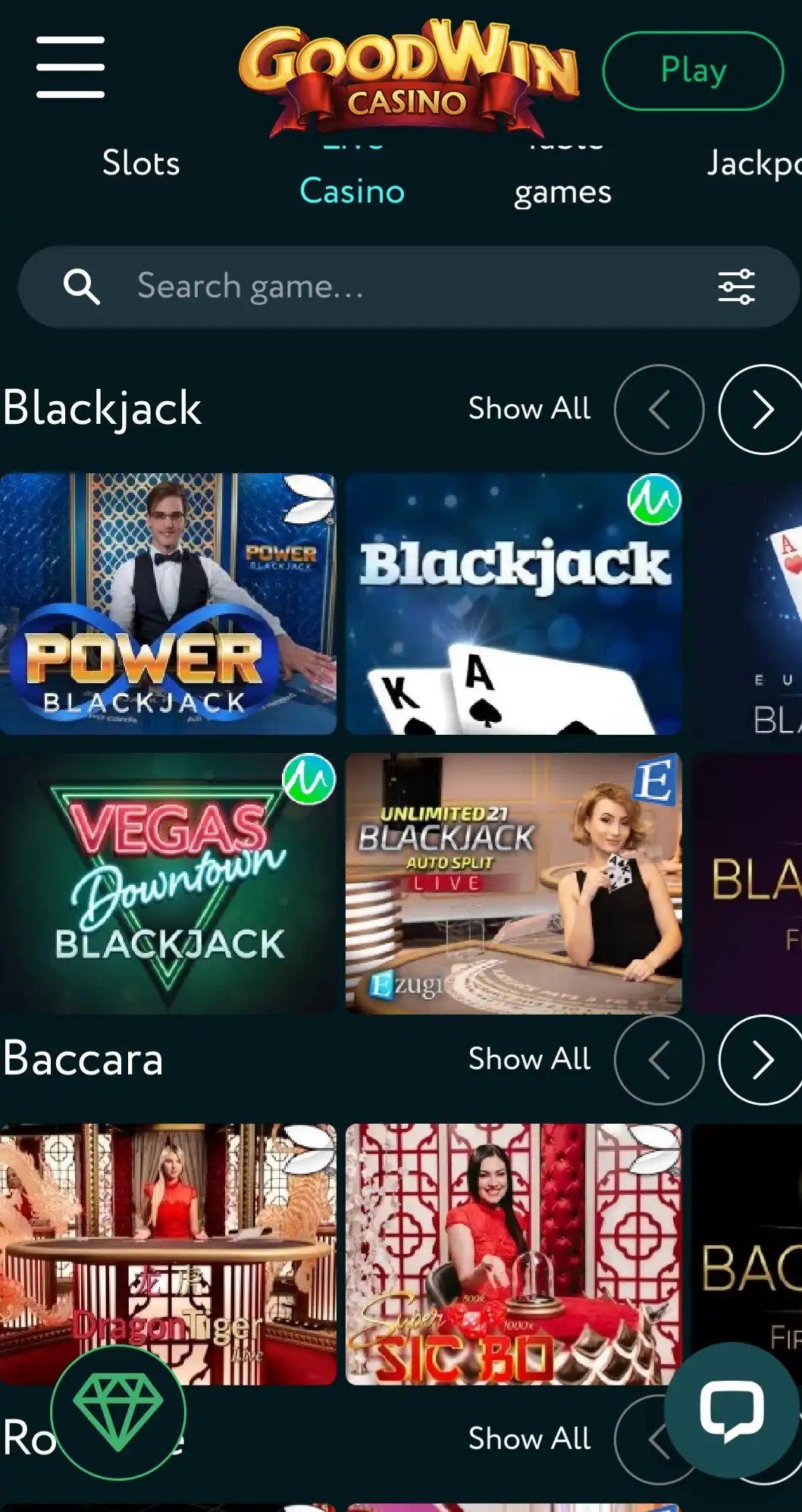Screen dimensions: 802x1512
Task: Move Baccara carousel back with left arrow
Action: pos(659,1059)
